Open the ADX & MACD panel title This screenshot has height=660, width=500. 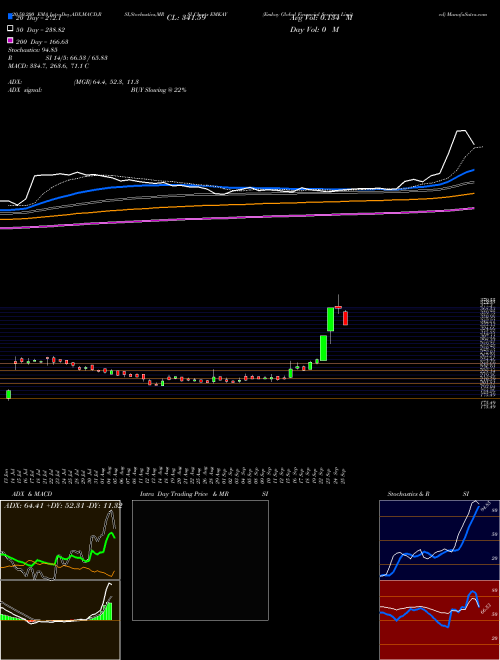(32, 494)
